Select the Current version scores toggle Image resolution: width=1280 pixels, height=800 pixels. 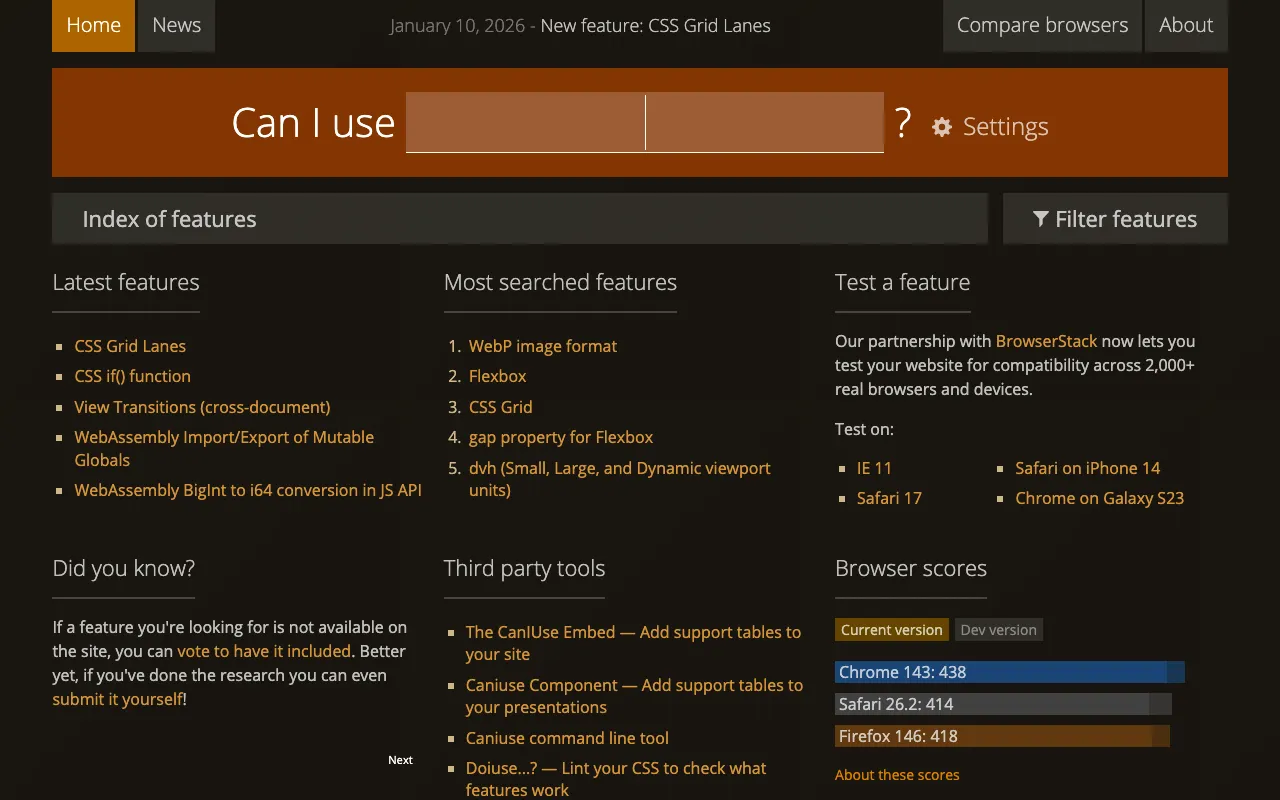click(x=891, y=629)
